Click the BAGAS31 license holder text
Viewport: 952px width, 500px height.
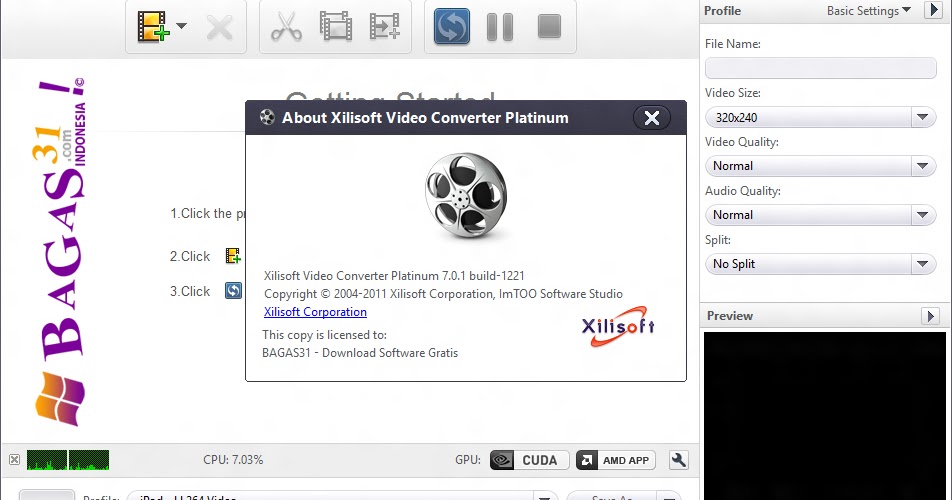point(360,353)
